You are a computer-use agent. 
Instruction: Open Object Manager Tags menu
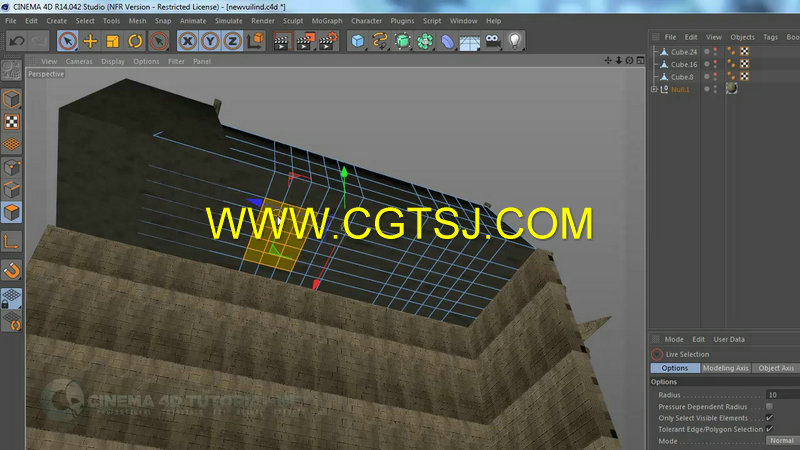[770, 37]
